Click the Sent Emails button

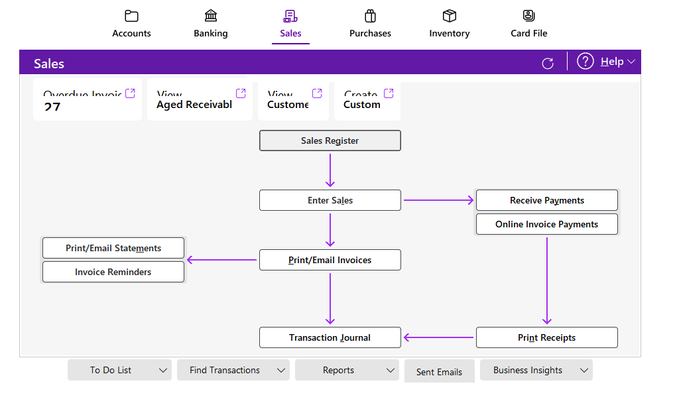[x=439, y=371]
